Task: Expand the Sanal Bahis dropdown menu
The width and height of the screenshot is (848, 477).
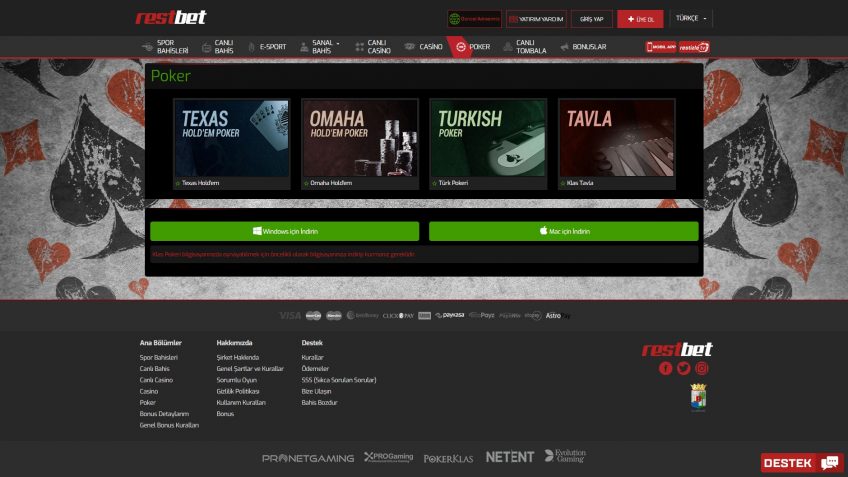Action: (x=320, y=47)
